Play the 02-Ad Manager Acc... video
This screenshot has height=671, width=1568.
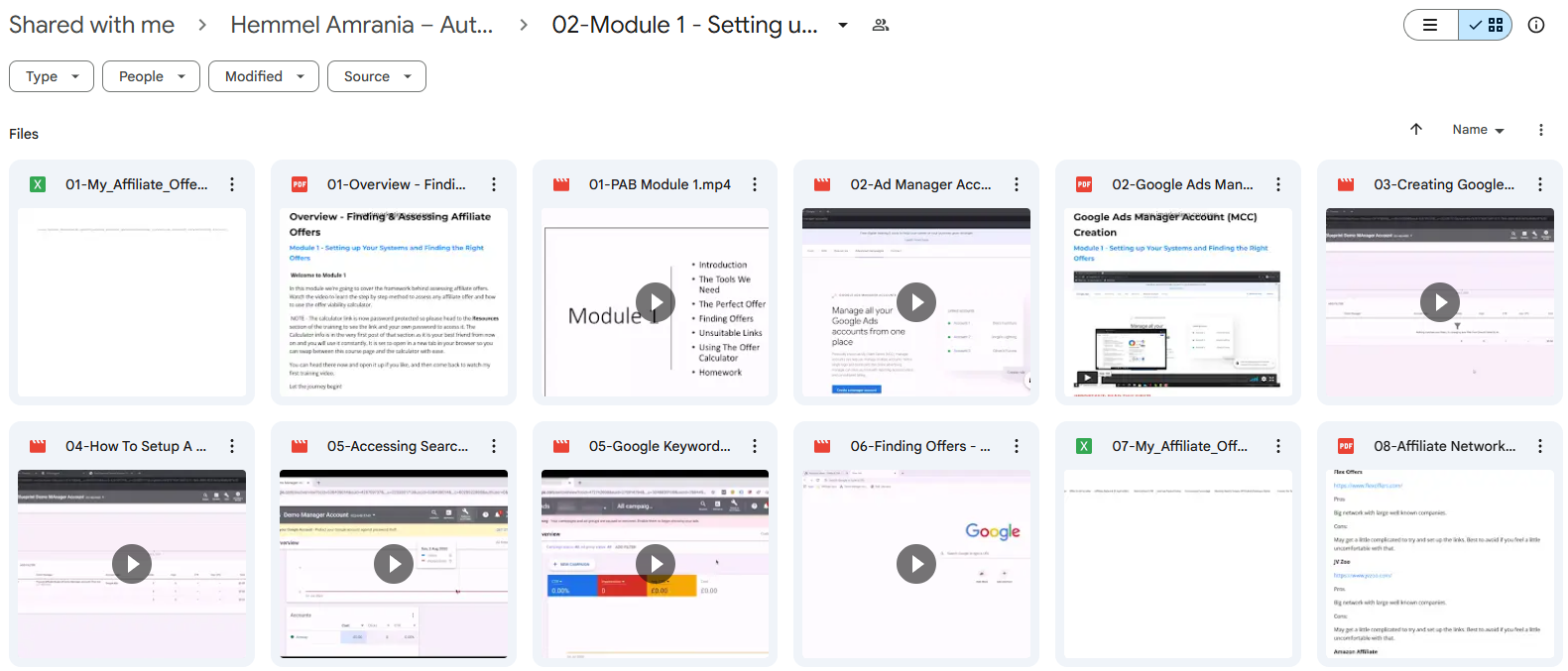tap(916, 302)
